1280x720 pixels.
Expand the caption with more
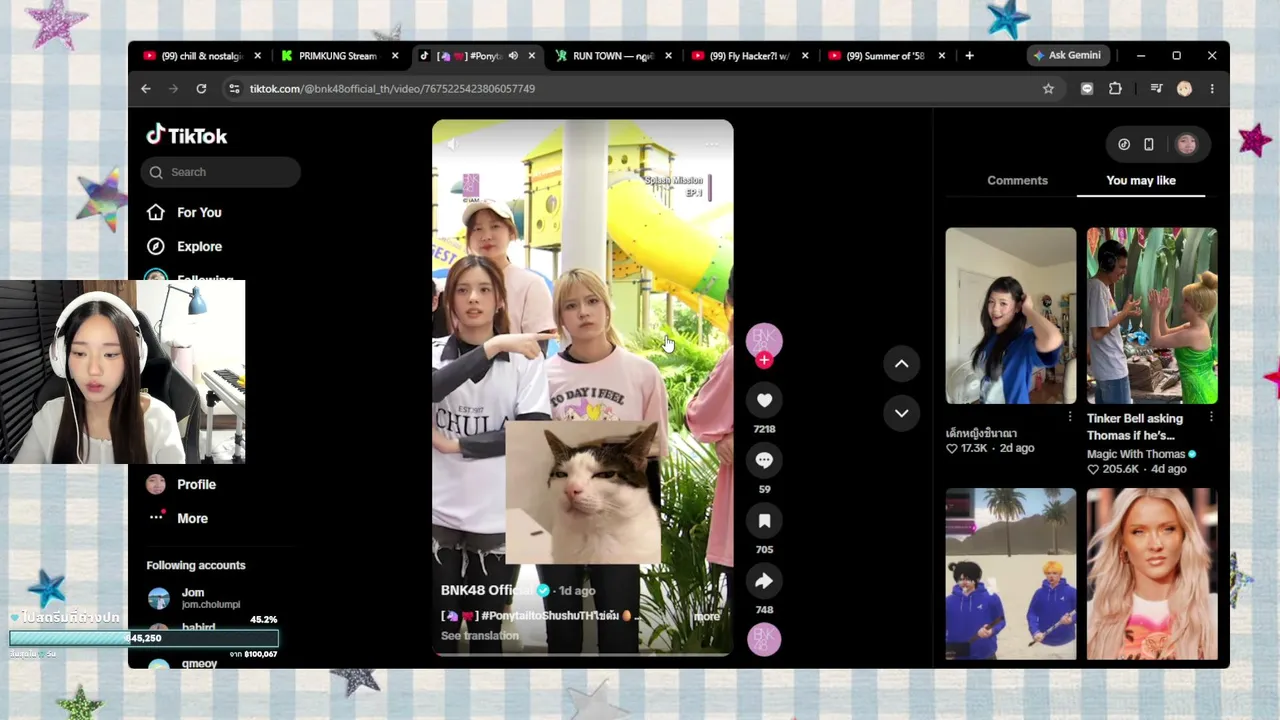coord(706,616)
